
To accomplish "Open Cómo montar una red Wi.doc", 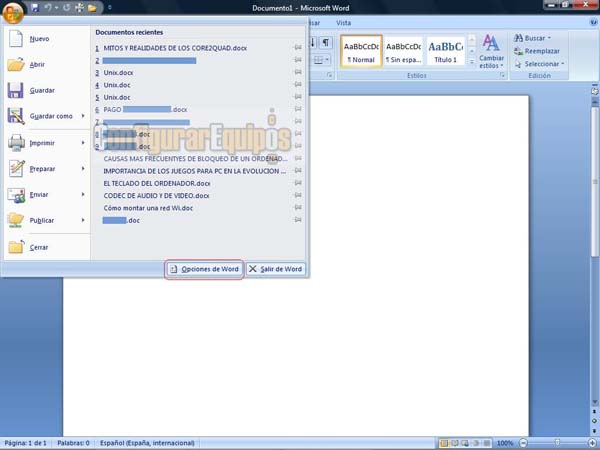I will coord(148,208).
